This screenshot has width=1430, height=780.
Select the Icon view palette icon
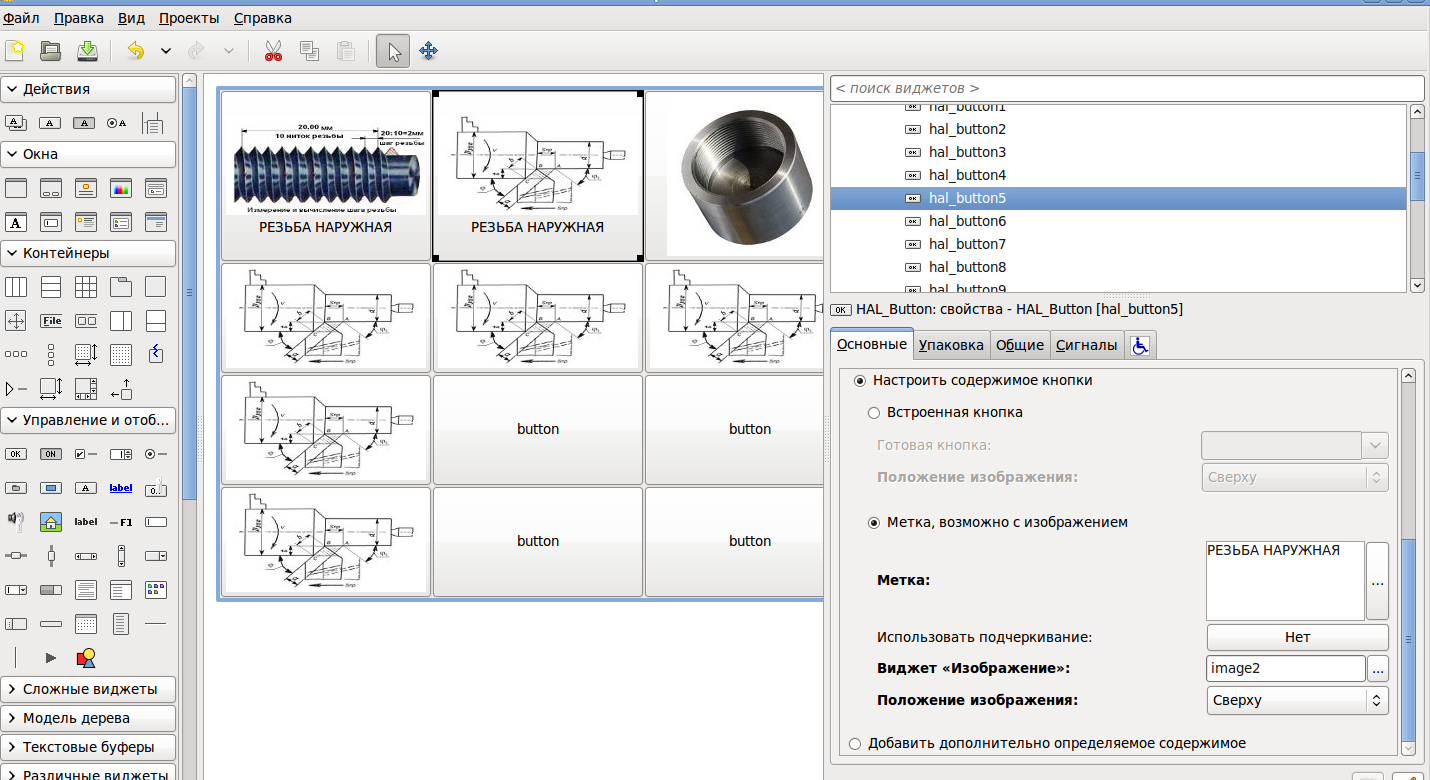(155, 589)
